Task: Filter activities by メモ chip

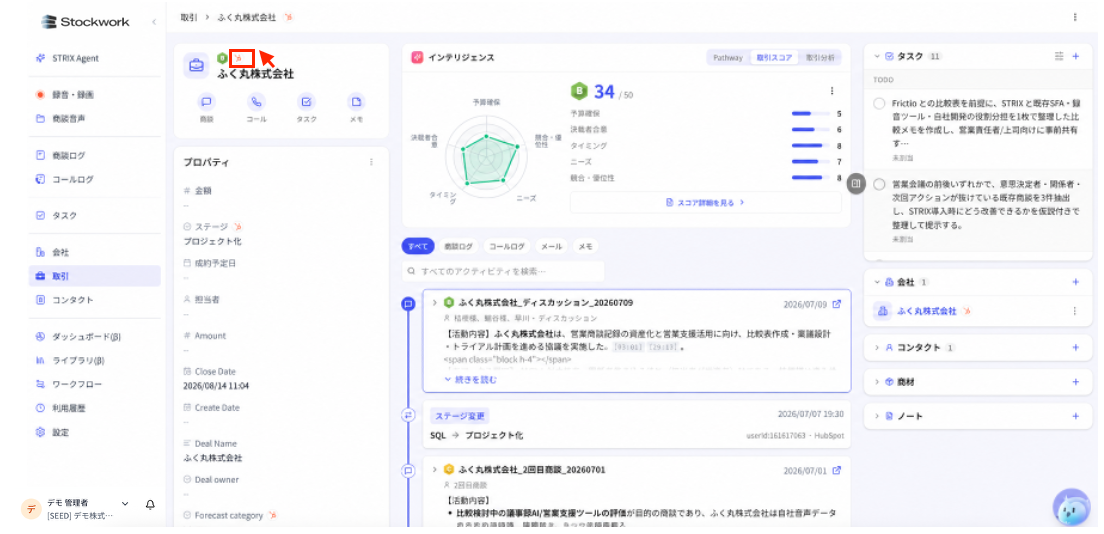Action: (585, 247)
